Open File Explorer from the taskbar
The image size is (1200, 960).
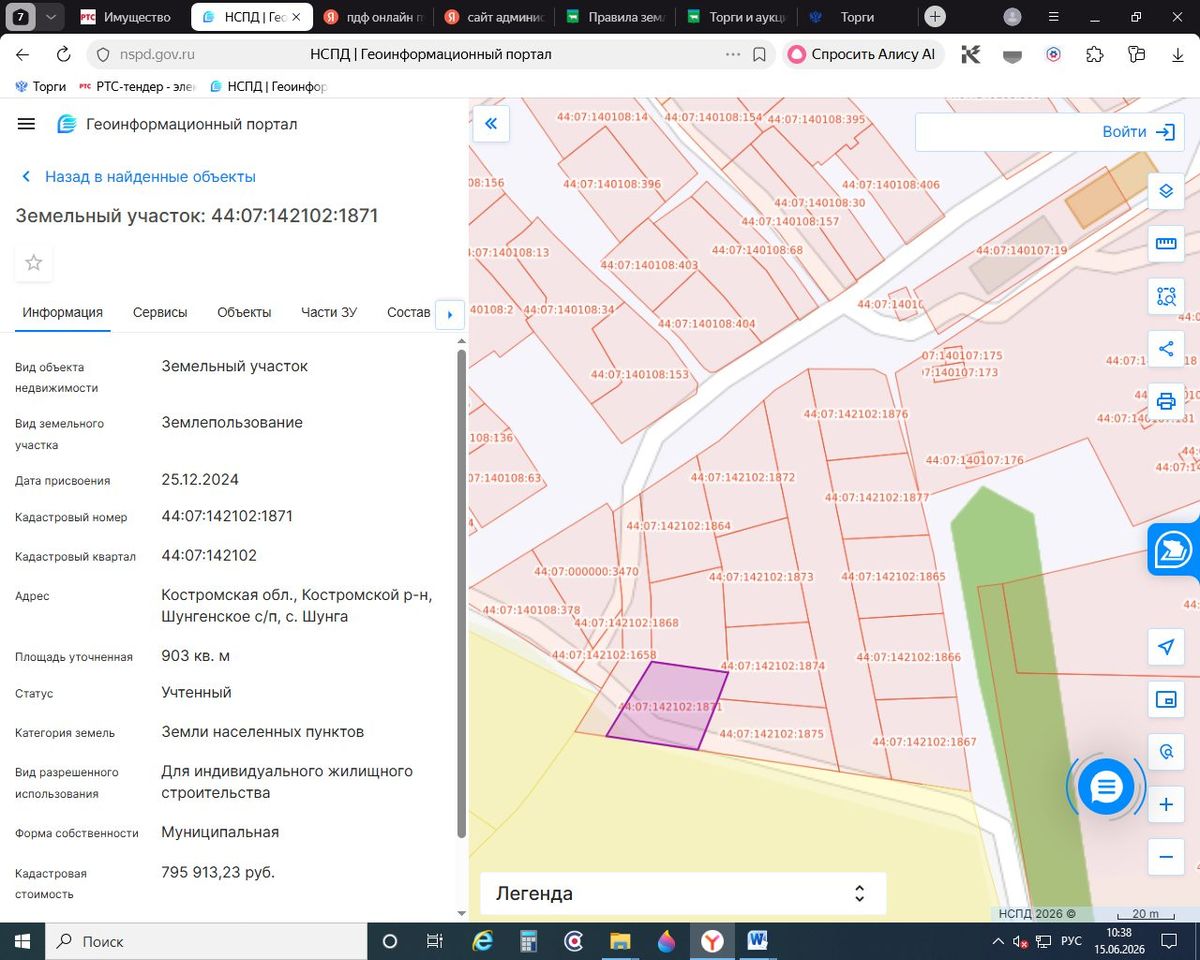(x=620, y=941)
